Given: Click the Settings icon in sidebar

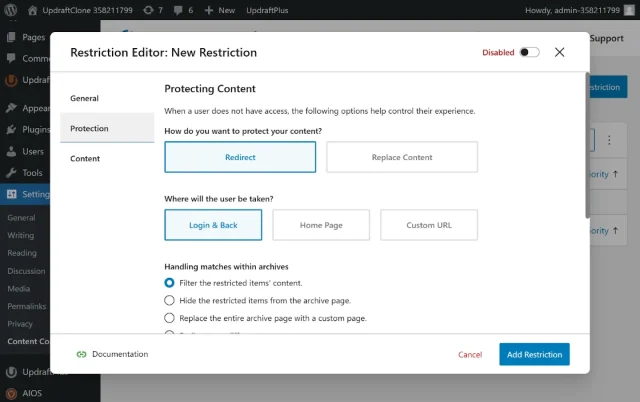Looking at the screenshot, I should [x=11, y=194].
